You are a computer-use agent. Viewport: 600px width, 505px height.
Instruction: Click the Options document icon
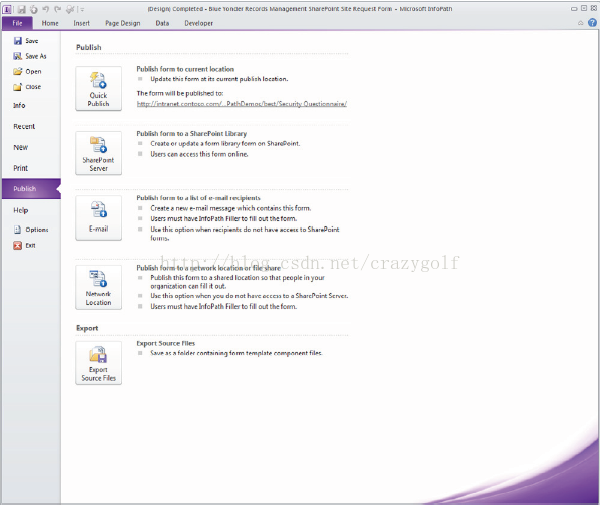coord(18,230)
